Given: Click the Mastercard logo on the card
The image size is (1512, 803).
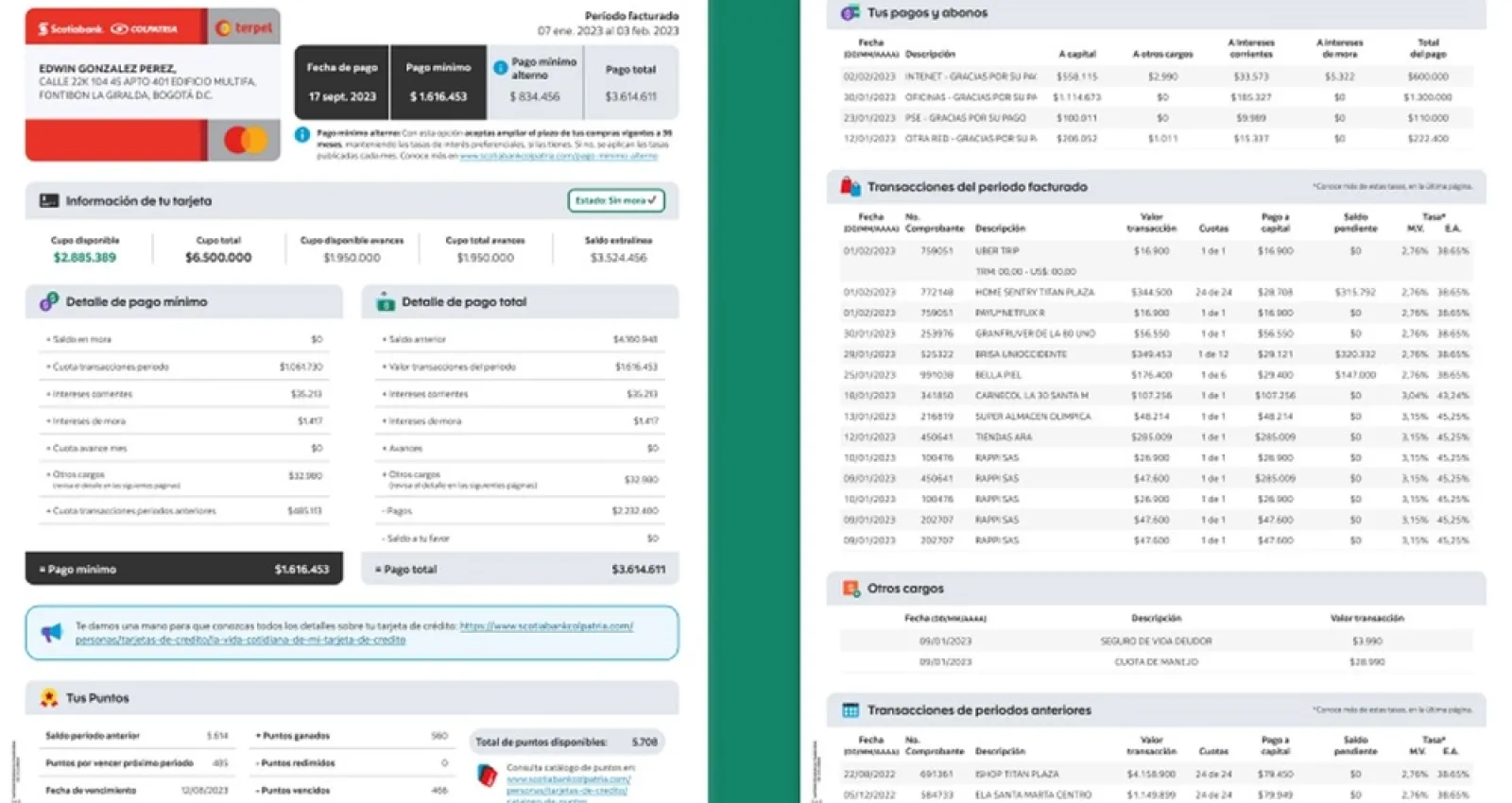Looking at the screenshot, I should pos(246,141).
